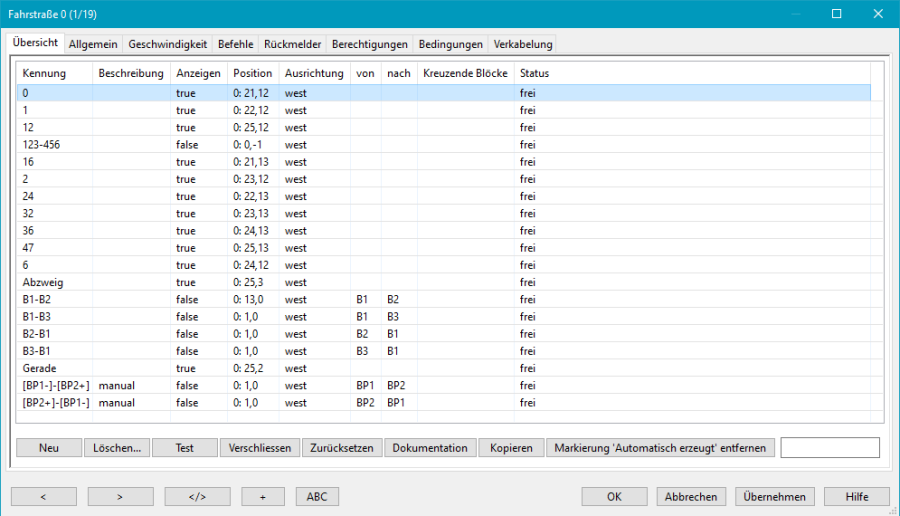Click the Löschen... button
The image size is (900, 516).
pyautogui.click(x=116, y=448)
